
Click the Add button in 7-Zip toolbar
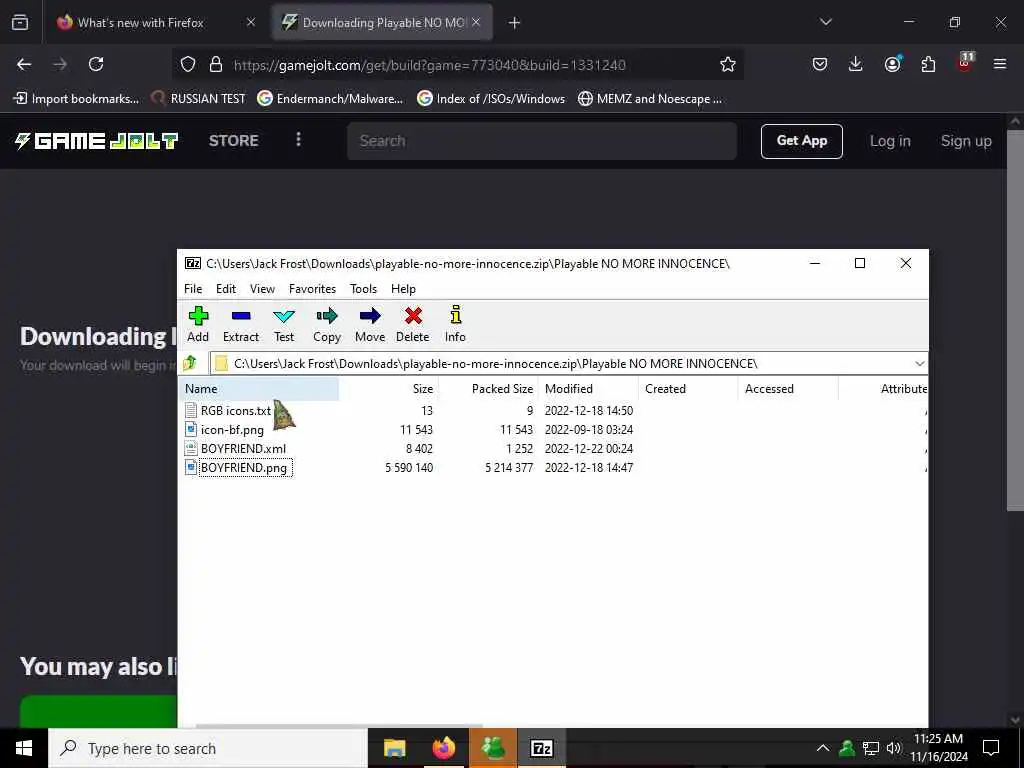tap(198, 325)
